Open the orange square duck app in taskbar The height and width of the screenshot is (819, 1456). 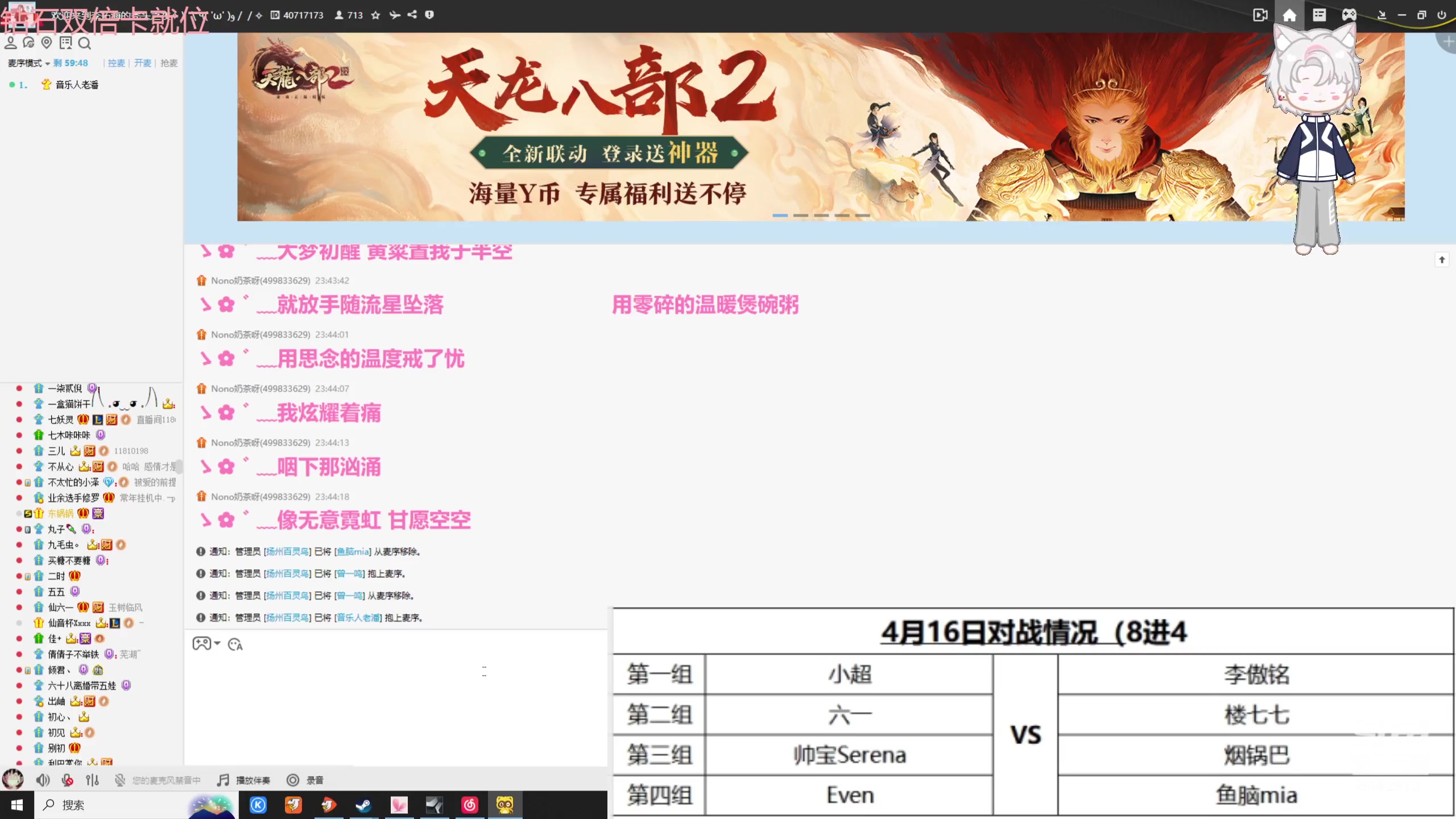(293, 805)
